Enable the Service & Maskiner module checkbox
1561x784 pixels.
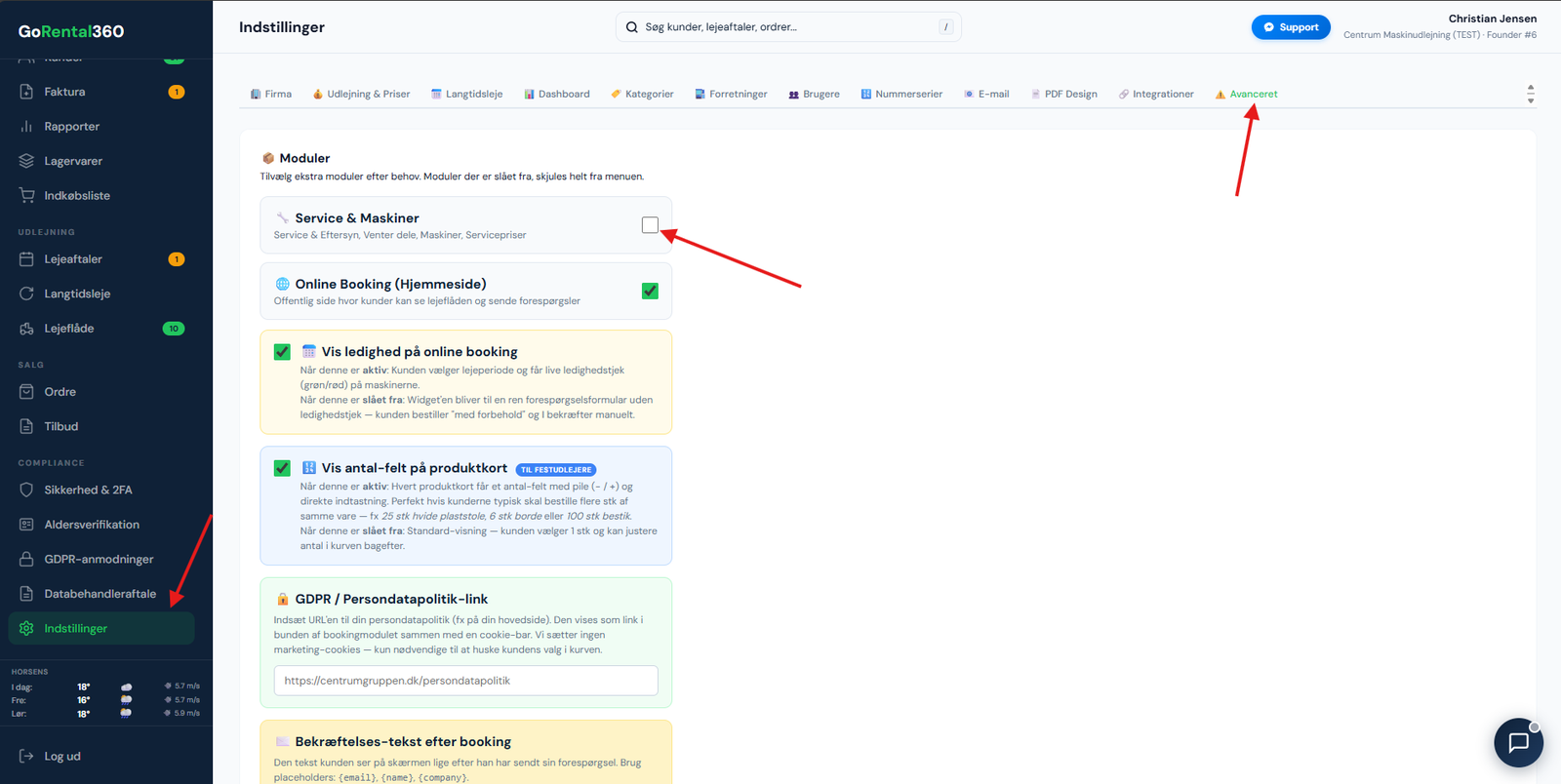pyautogui.click(x=650, y=225)
